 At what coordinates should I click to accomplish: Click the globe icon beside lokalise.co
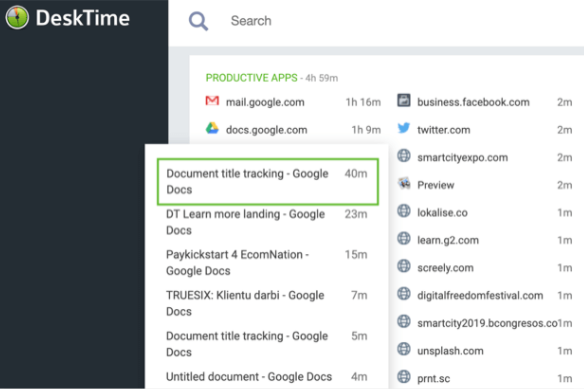pyautogui.click(x=404, y=211)
